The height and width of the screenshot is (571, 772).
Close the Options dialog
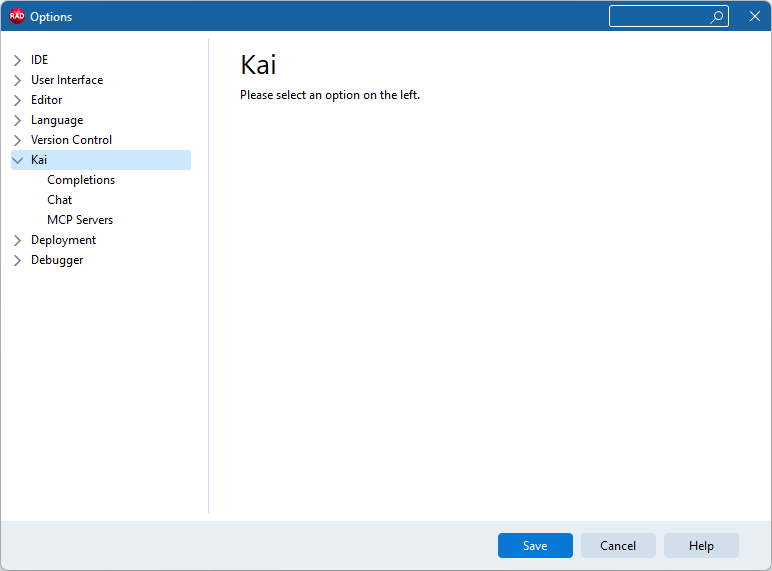coord(755,16)
